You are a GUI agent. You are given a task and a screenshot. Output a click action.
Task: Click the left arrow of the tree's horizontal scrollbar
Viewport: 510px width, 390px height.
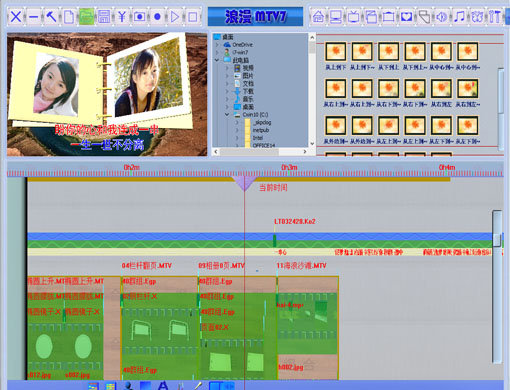(x=216, y=152)
